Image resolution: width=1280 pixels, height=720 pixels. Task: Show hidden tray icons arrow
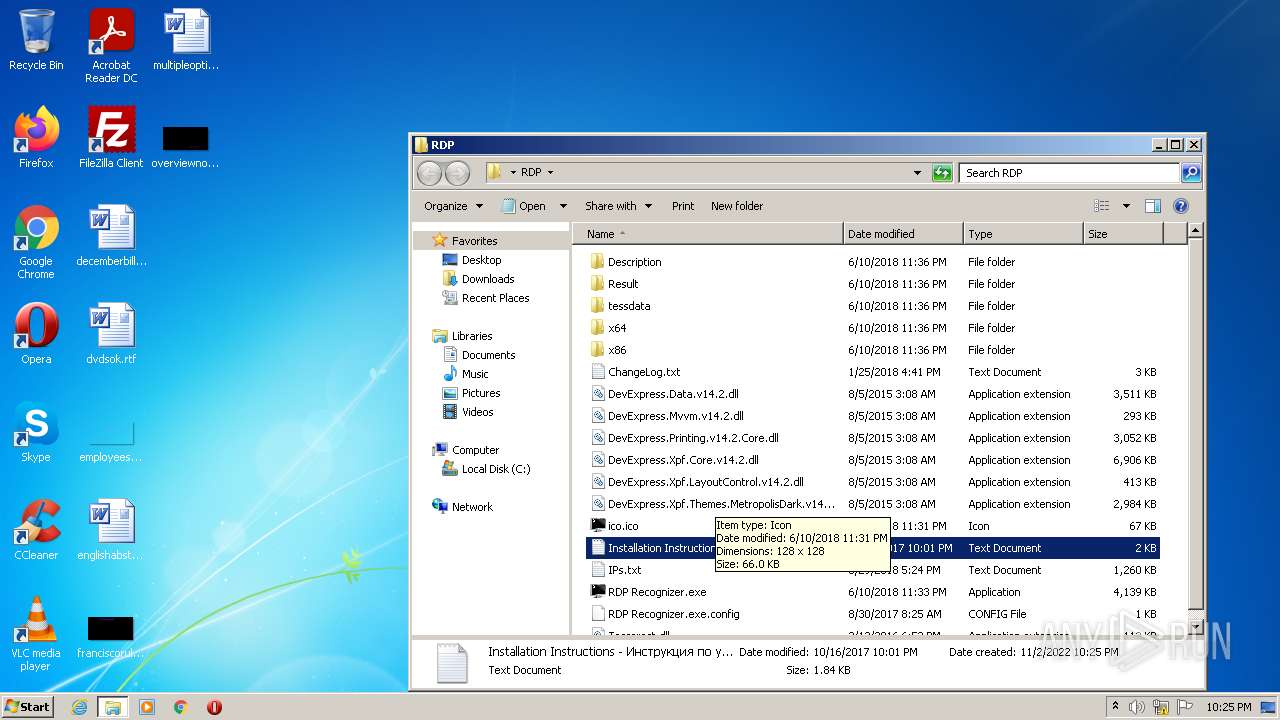click(x=1115, y=706)
